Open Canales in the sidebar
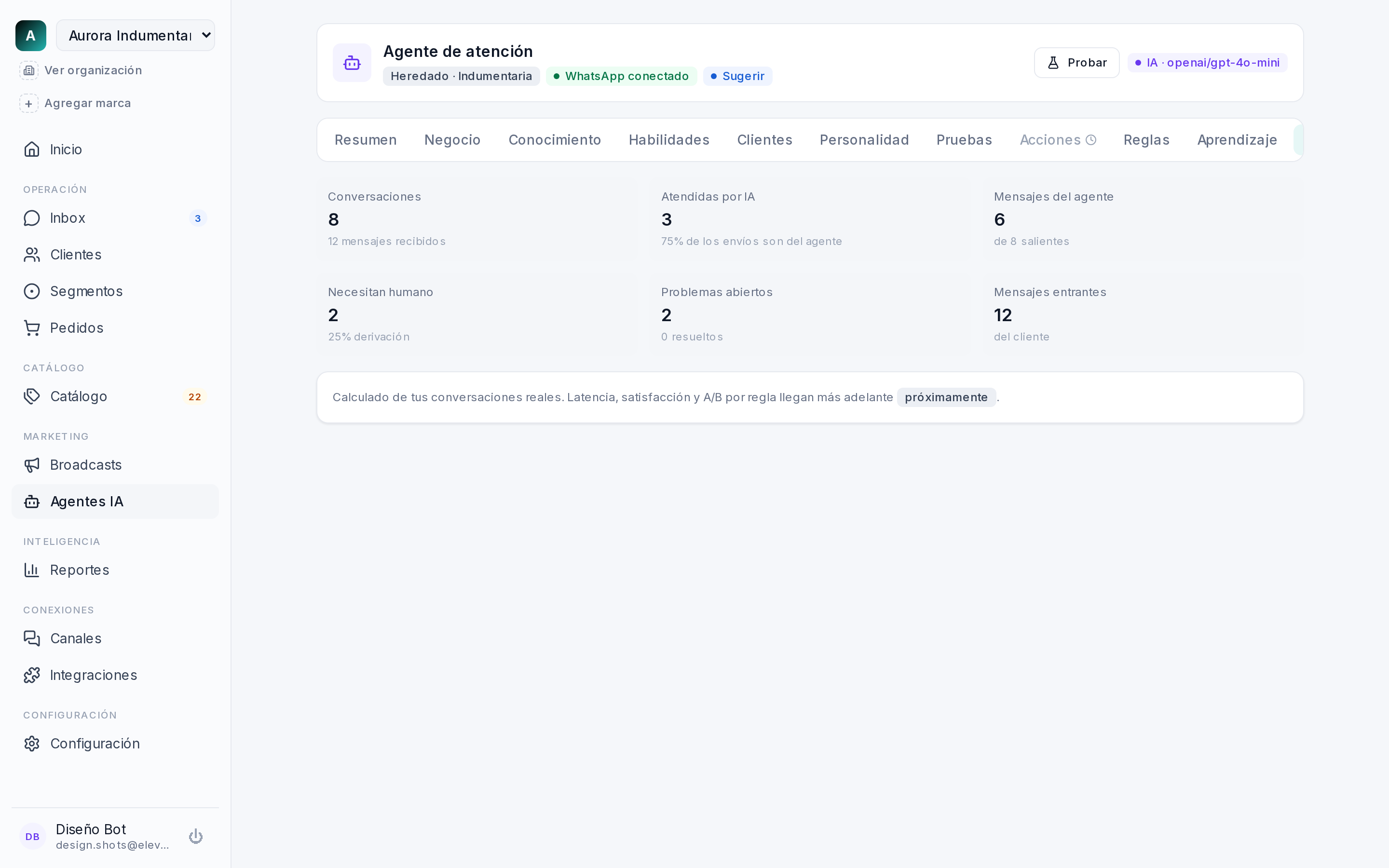Image resolution: width=1389 pixels, height=868 pixels. (x=115, y=638)
